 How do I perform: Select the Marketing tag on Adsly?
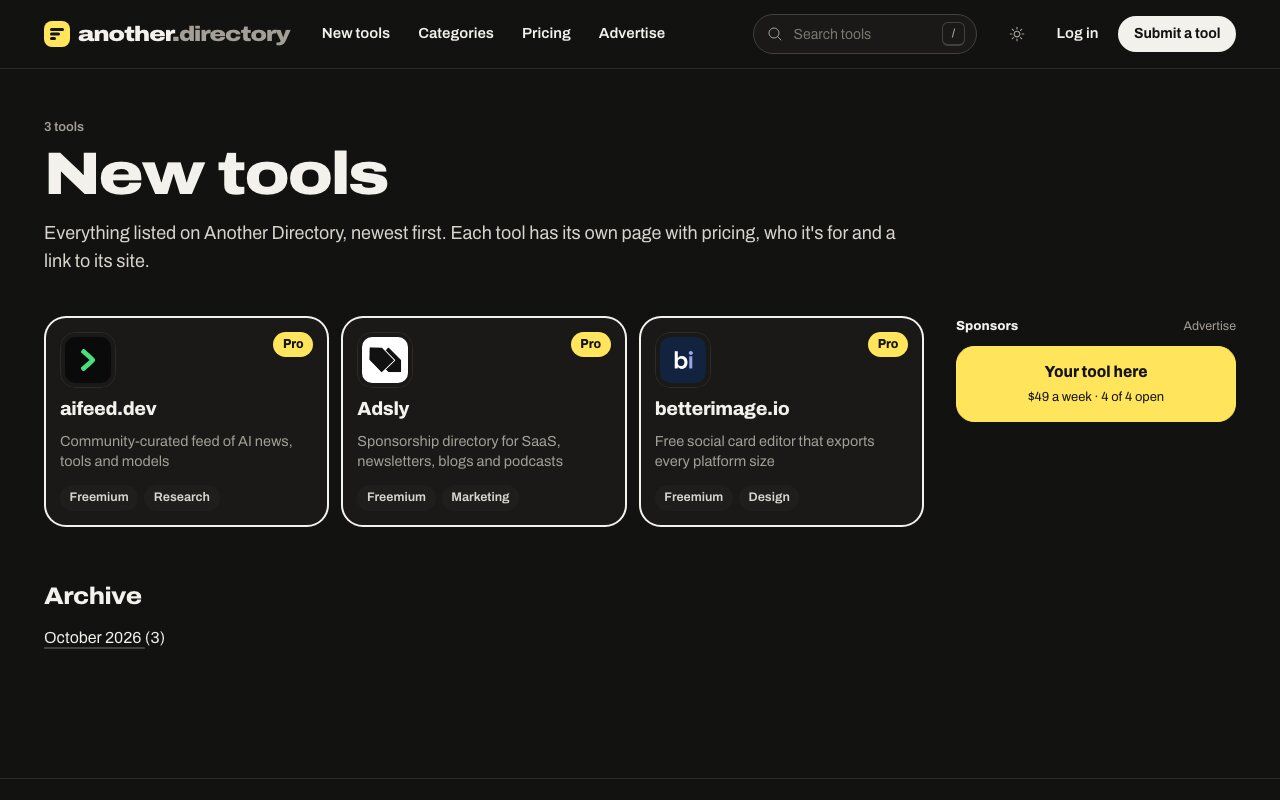[x=480, y=497]
